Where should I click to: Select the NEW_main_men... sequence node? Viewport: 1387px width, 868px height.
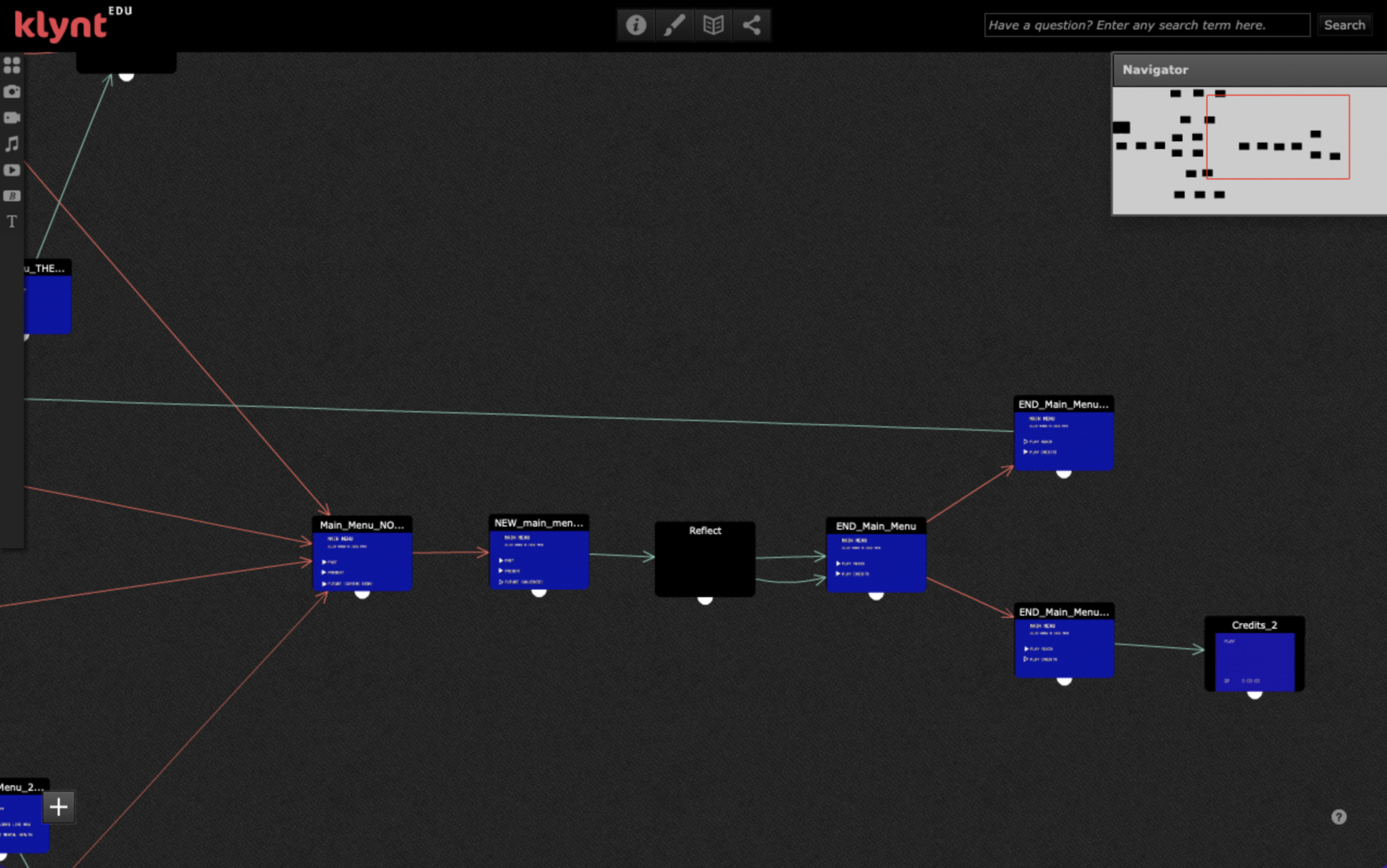pyautogui.click(x=539, y=552)
